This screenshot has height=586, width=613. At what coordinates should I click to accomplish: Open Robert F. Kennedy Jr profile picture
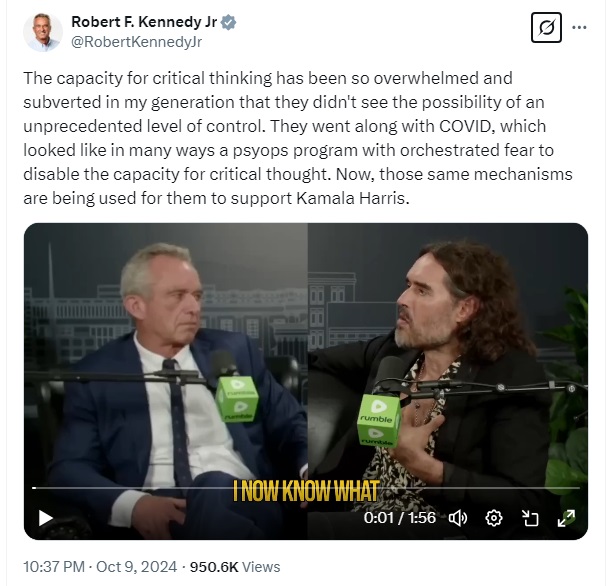[43, 32]
